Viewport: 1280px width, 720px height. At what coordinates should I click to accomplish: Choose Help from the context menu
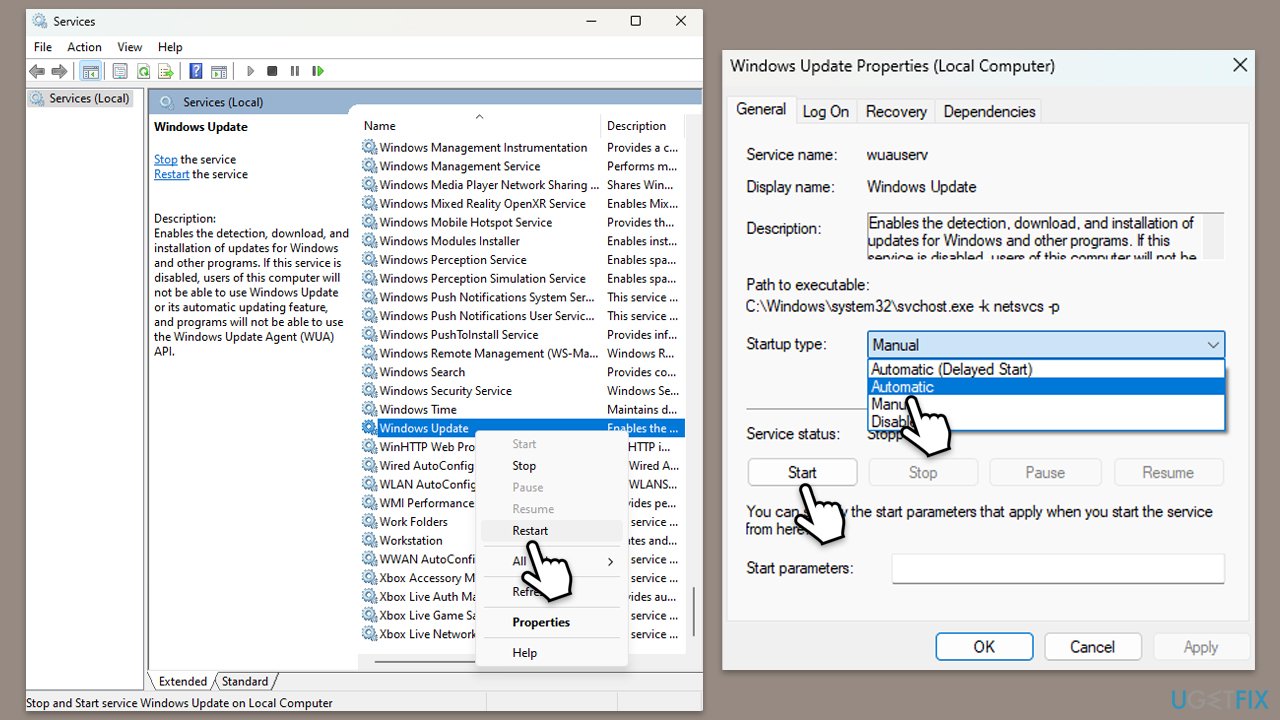(551, 653)
